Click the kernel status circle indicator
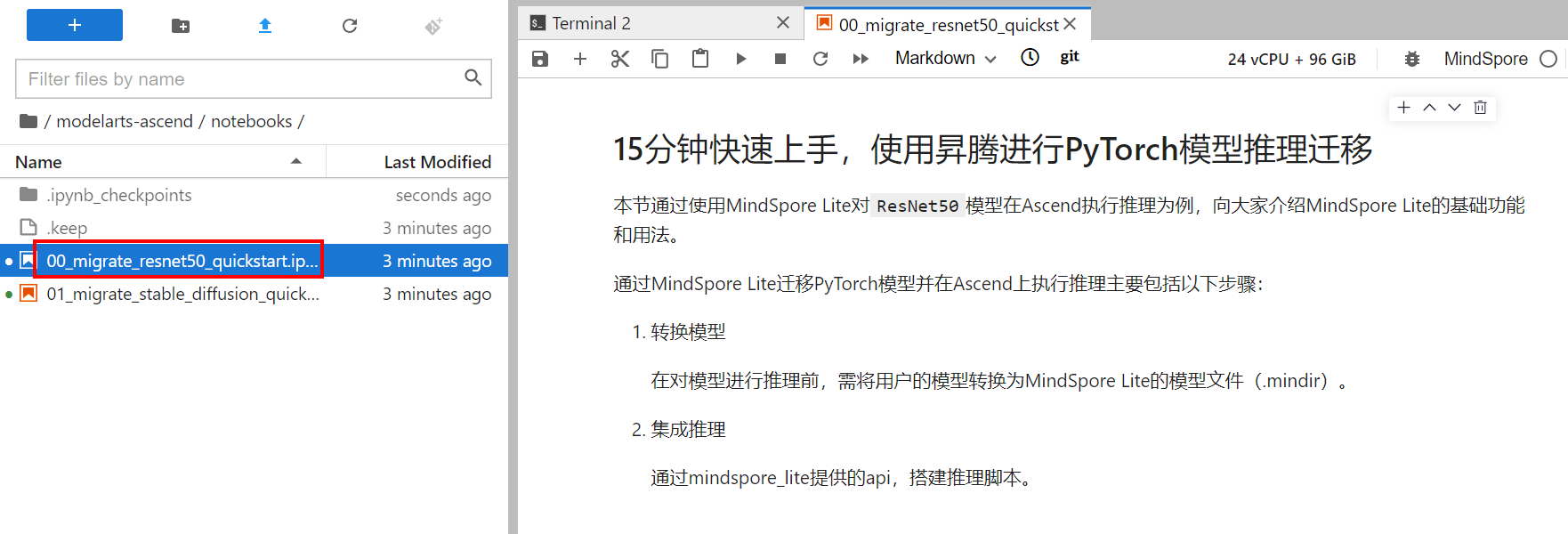Image resolution: width=1568 pixels, height=534 pixels. (1548, 59)
